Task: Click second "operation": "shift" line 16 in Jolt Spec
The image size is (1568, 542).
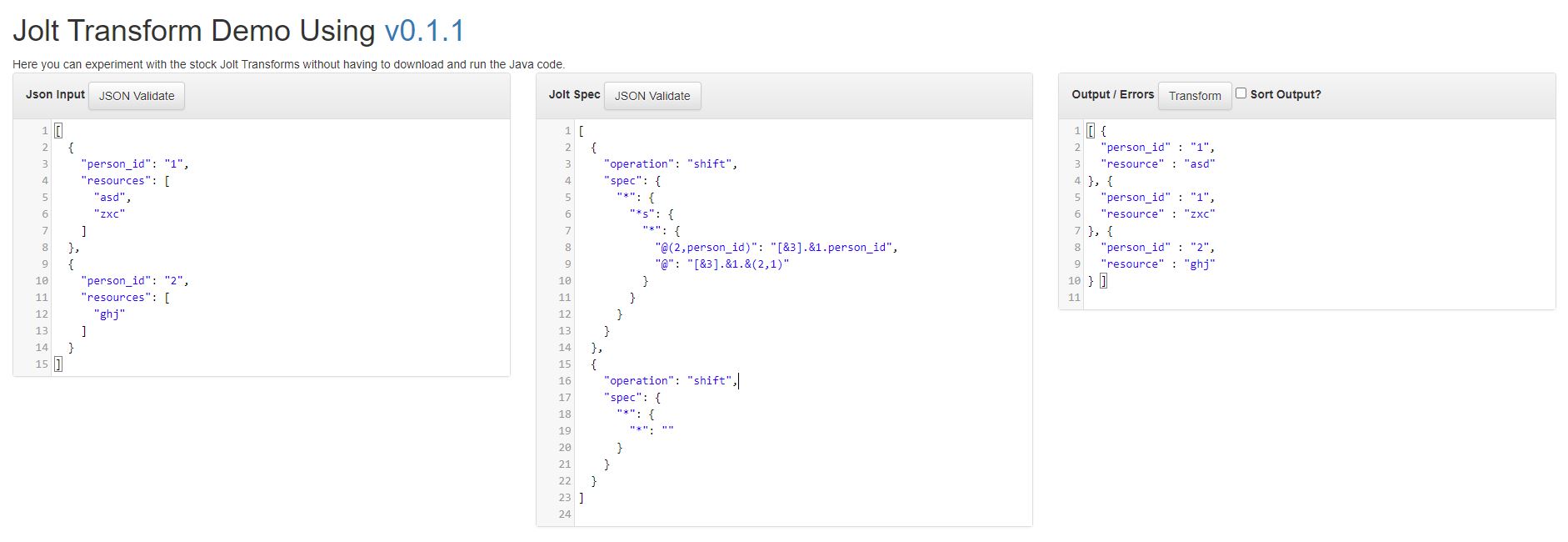Action: click(671, 381)
